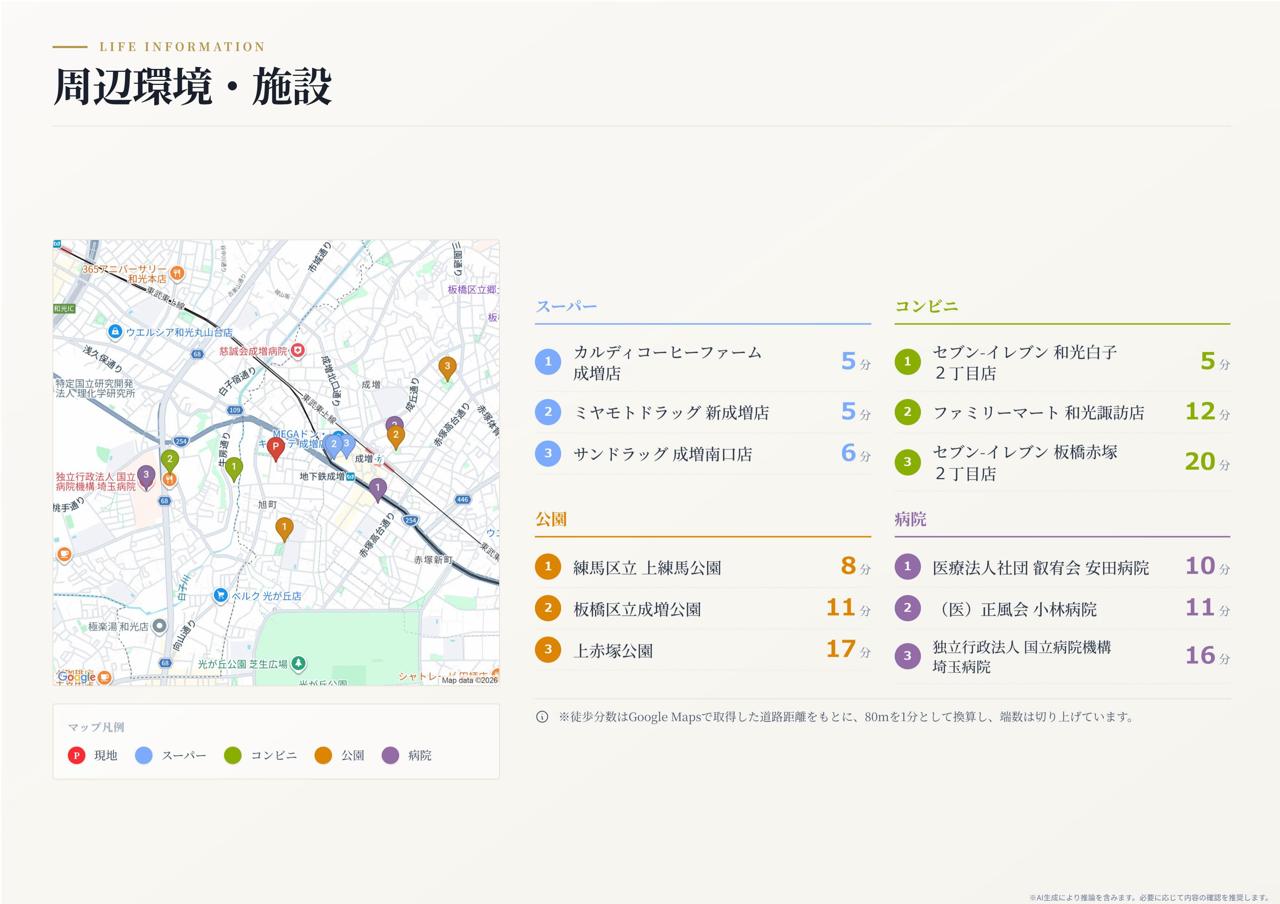Click purple map pin number 3
The width and height of the screenshot is (1280, 904).
pos(146,476)
